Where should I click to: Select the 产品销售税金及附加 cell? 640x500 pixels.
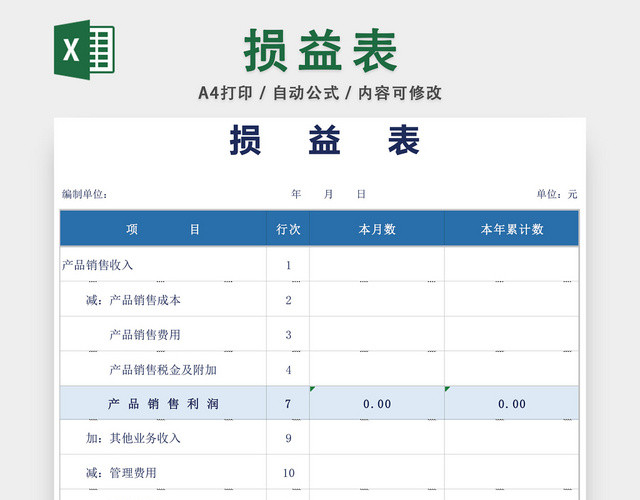(163, 369)
